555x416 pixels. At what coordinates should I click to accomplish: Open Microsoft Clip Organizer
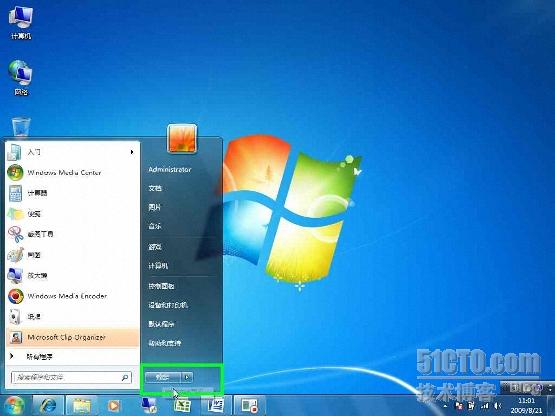pyautogui.click(x=72, y=337)
